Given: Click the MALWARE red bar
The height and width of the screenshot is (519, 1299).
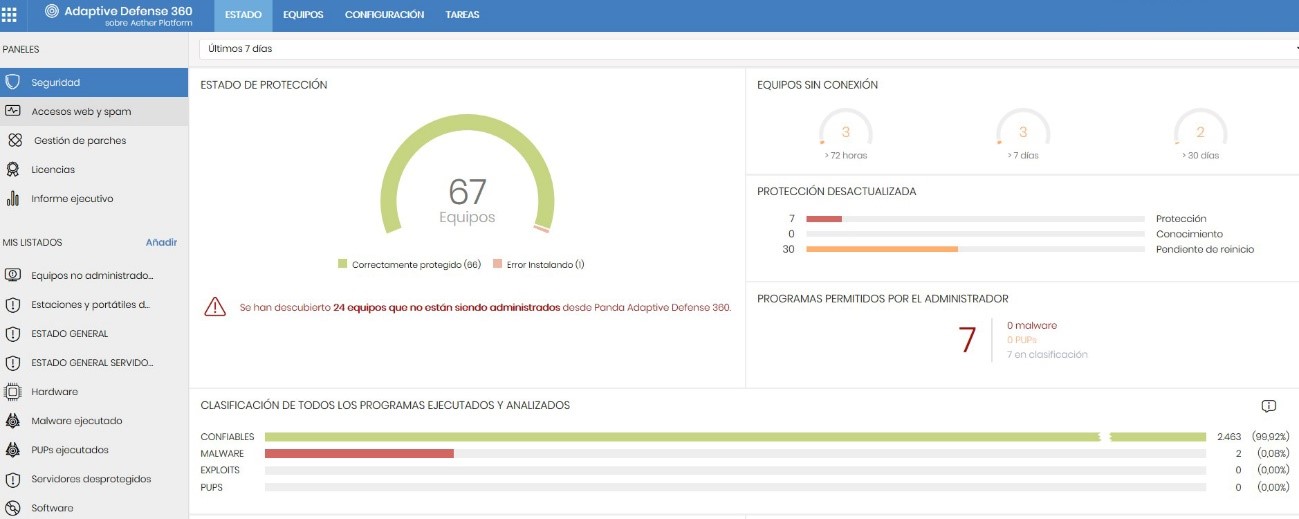Looking at the screenshot, I should coord(359,454).
